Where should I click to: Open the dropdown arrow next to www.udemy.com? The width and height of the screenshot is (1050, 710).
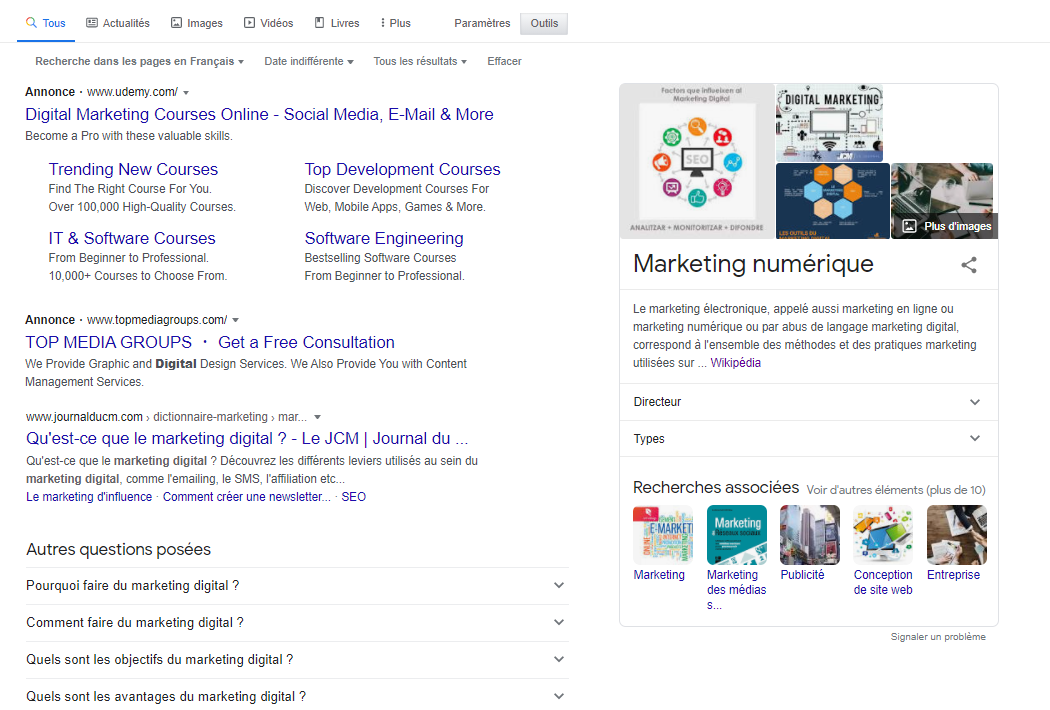[x=186, y=92]
